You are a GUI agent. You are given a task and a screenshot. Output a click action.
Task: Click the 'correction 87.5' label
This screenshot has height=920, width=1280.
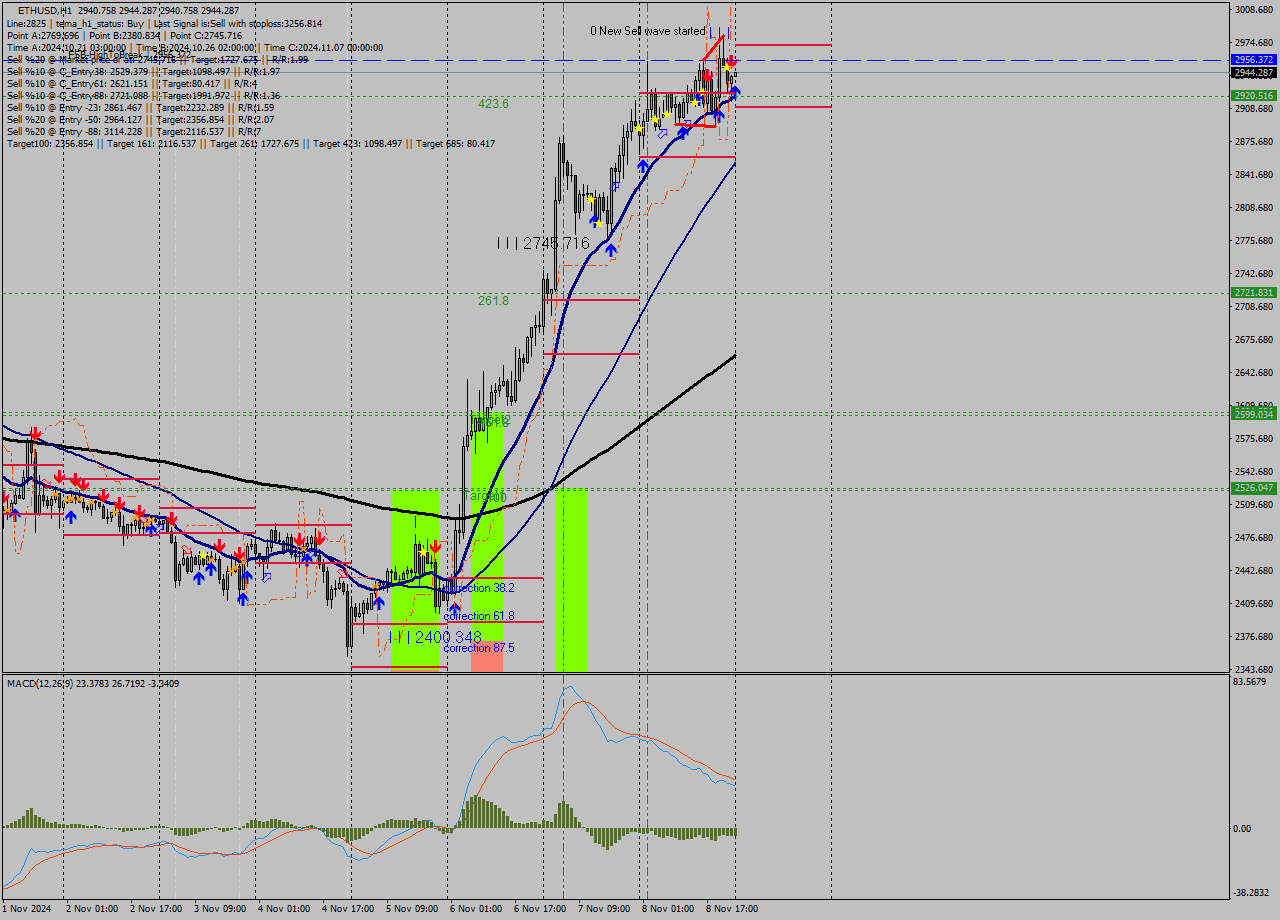[x=479, y=648]
